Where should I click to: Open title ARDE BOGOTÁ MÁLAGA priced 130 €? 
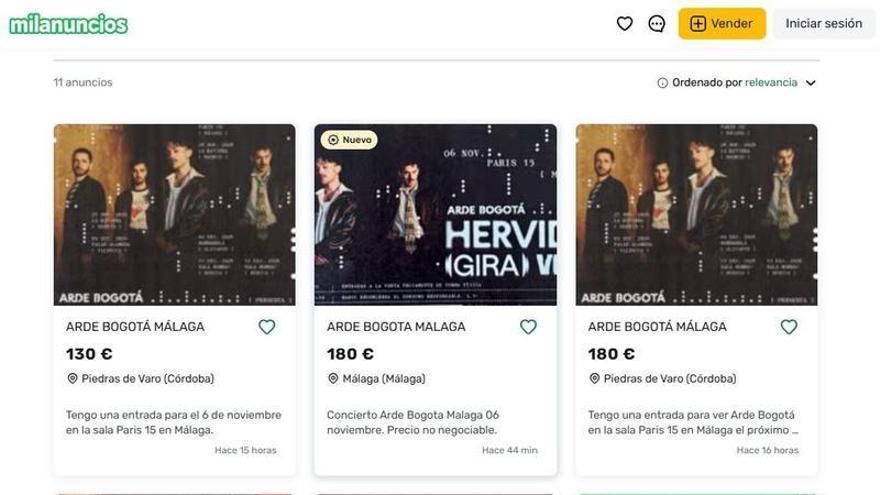135,327
